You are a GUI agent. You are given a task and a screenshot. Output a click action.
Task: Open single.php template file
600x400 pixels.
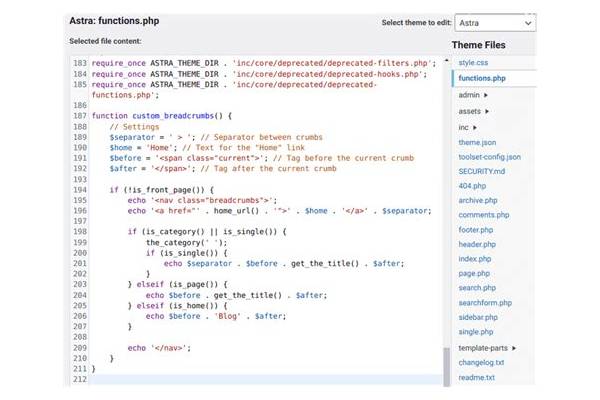coord(476,332)
